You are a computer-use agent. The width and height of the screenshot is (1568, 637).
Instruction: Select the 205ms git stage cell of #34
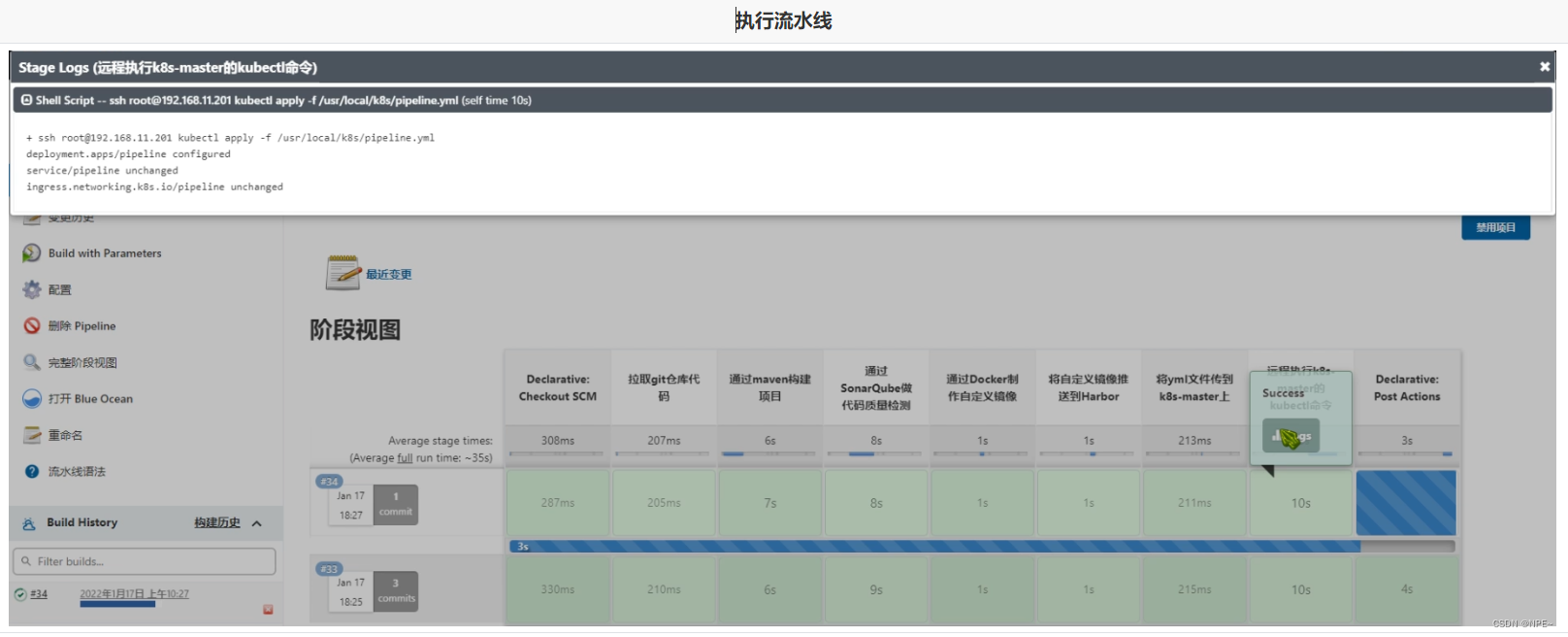[664, 503]
